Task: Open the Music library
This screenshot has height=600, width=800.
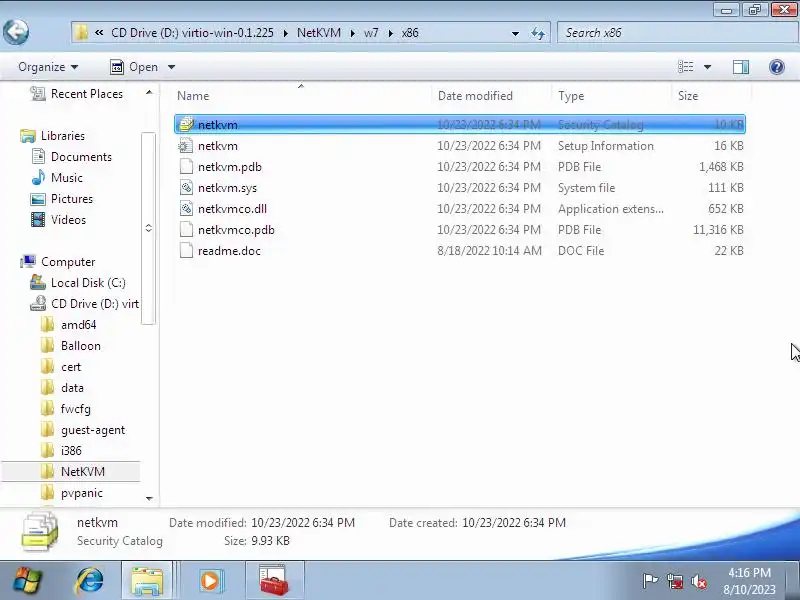Action: coord(67,178)
